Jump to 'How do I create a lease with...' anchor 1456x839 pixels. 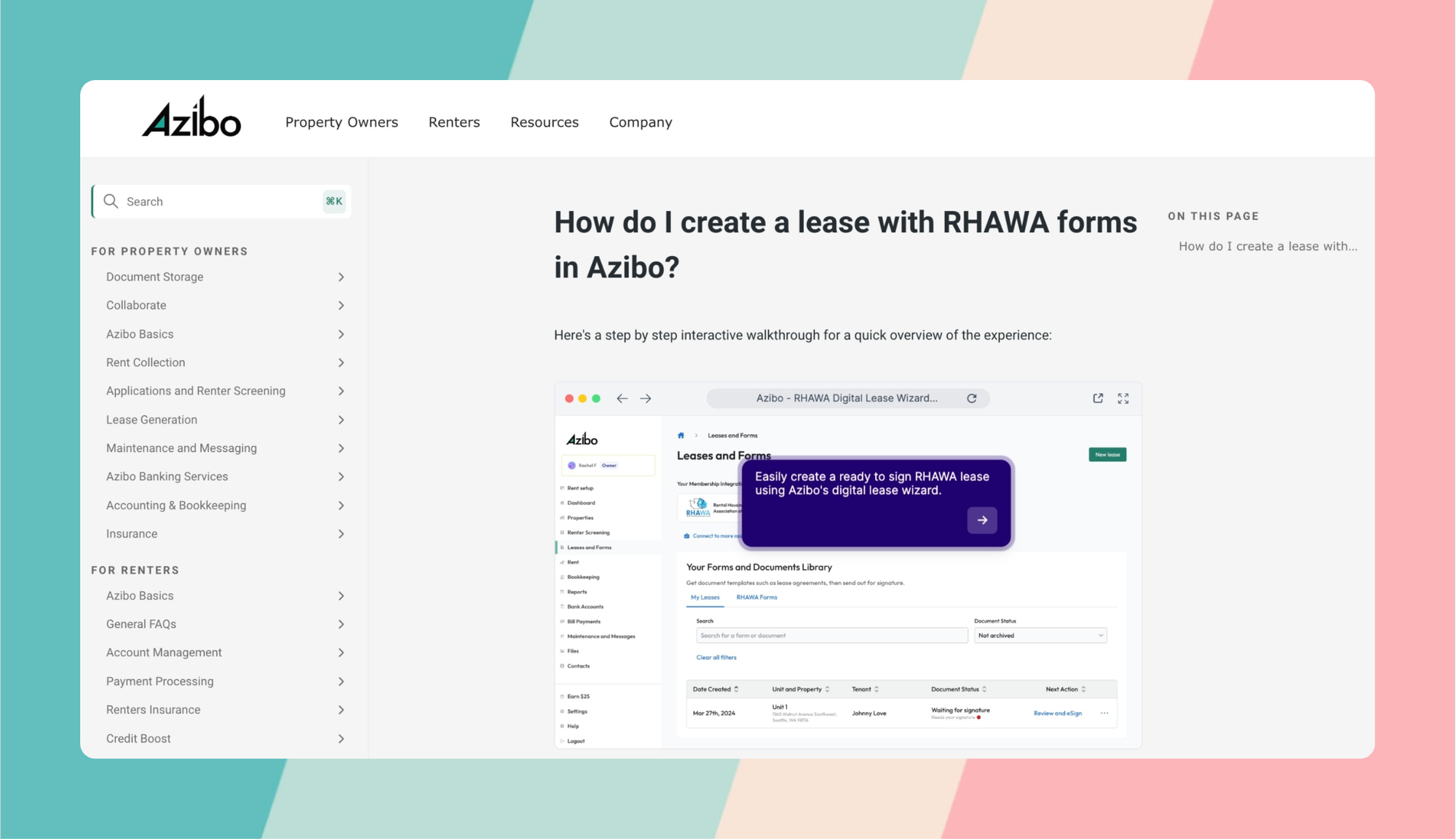pos(1268,247)
